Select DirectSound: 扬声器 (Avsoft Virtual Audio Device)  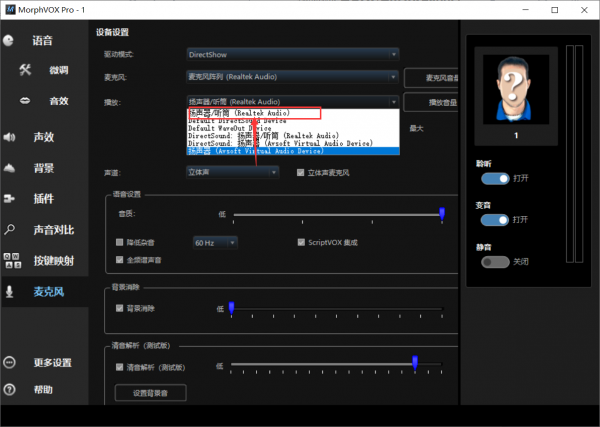[293, 143]
